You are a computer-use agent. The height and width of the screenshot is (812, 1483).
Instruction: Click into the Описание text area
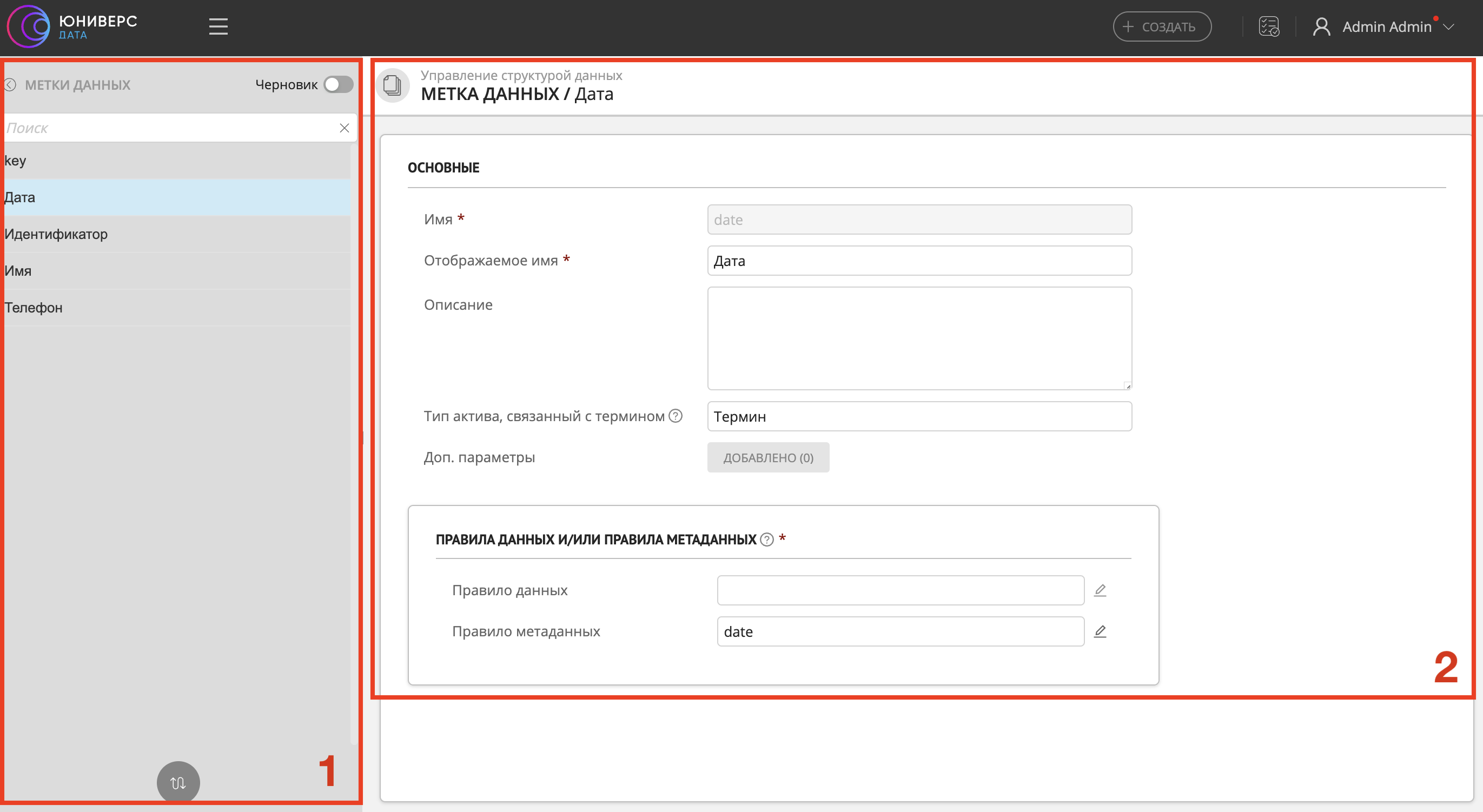coord(919,338)
